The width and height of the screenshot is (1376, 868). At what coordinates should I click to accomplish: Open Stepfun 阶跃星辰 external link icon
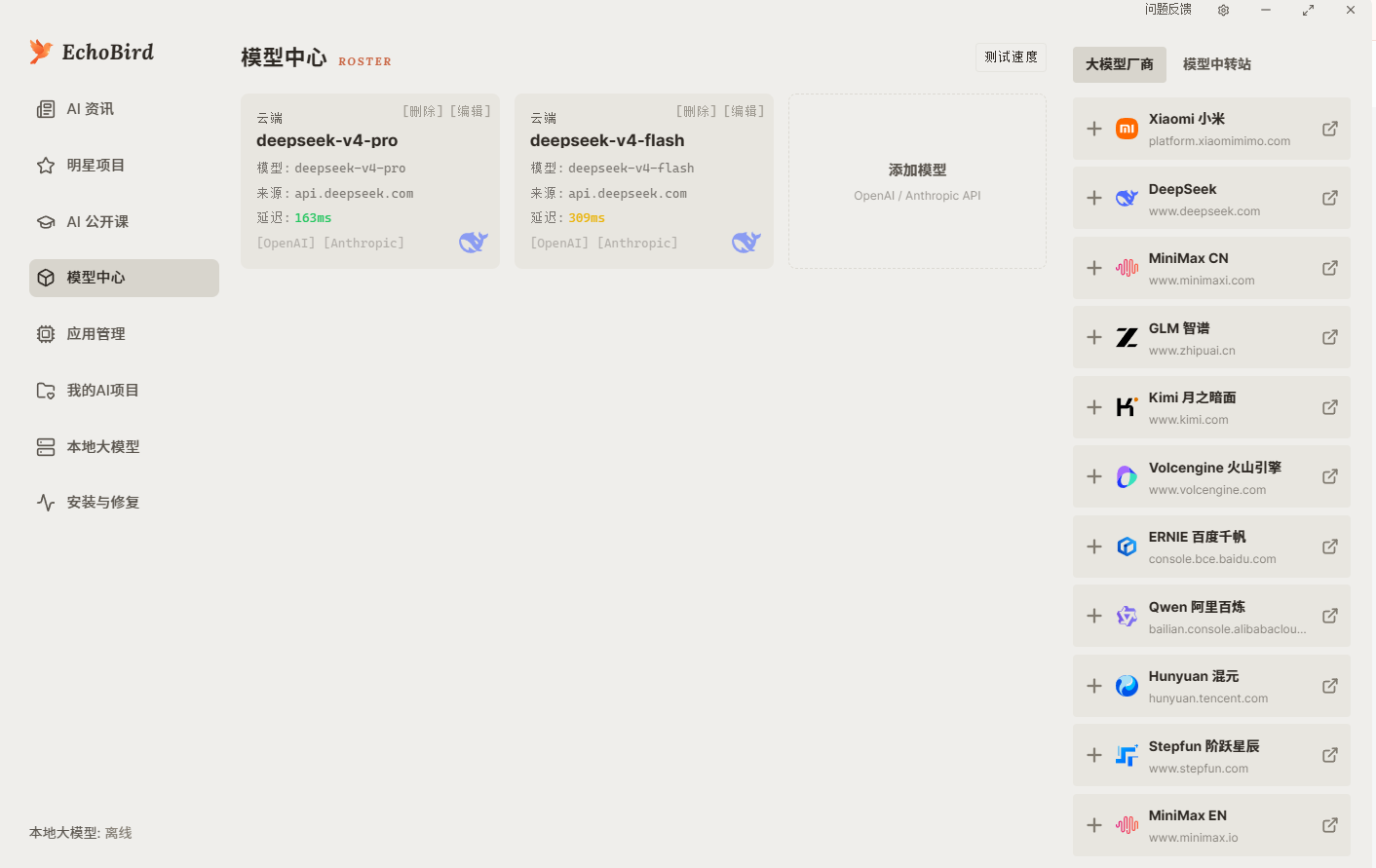coord(1330,755)
